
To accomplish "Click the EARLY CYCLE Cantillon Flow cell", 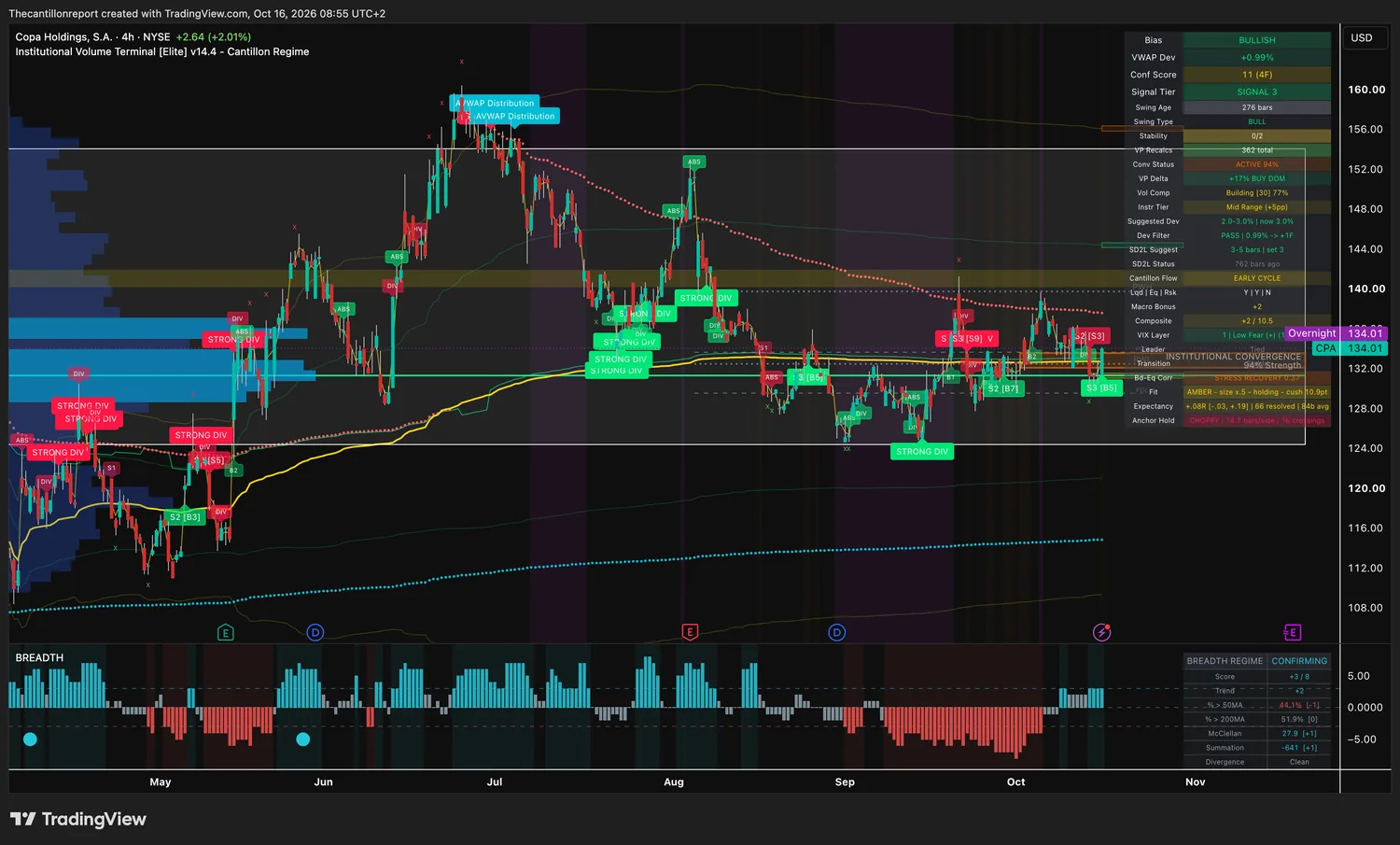I will tap(1257, 278).
